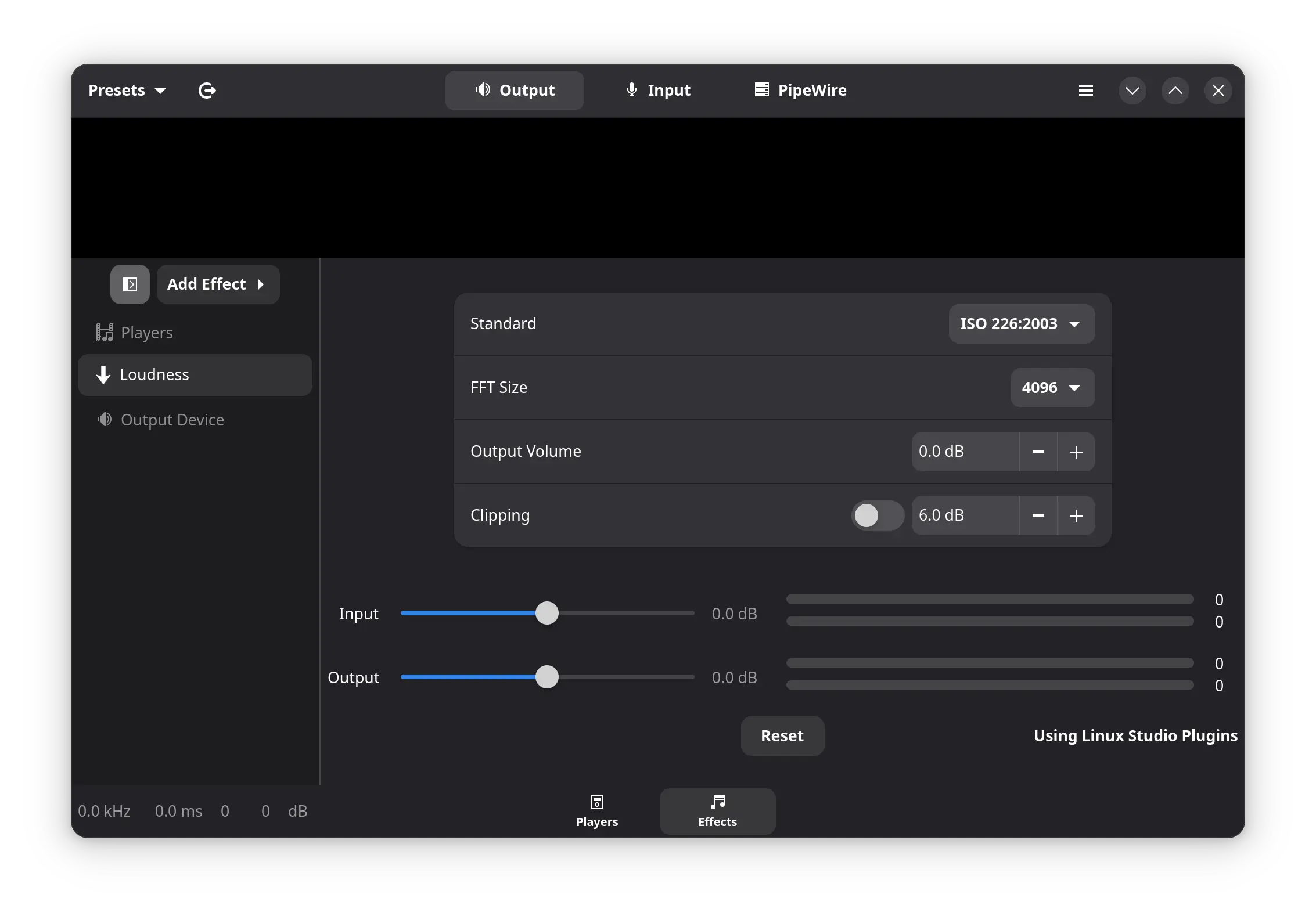Image resolution: width=1316 pixels, height=916 pixels.
Task: Click the Loudness effect down-arrow icon
Action: point(103,374)
